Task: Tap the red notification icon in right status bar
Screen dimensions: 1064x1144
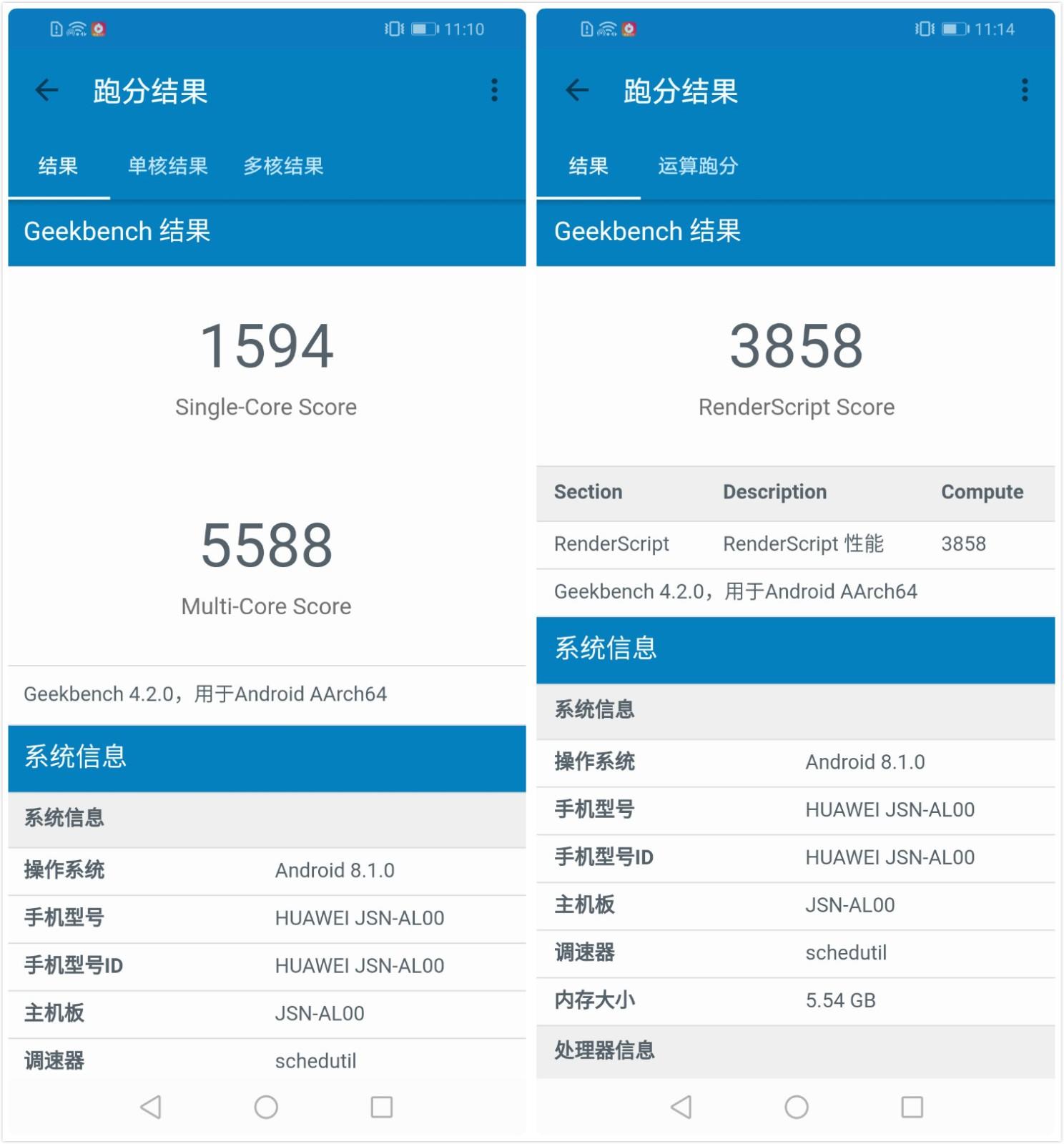Action: (629, 29)
